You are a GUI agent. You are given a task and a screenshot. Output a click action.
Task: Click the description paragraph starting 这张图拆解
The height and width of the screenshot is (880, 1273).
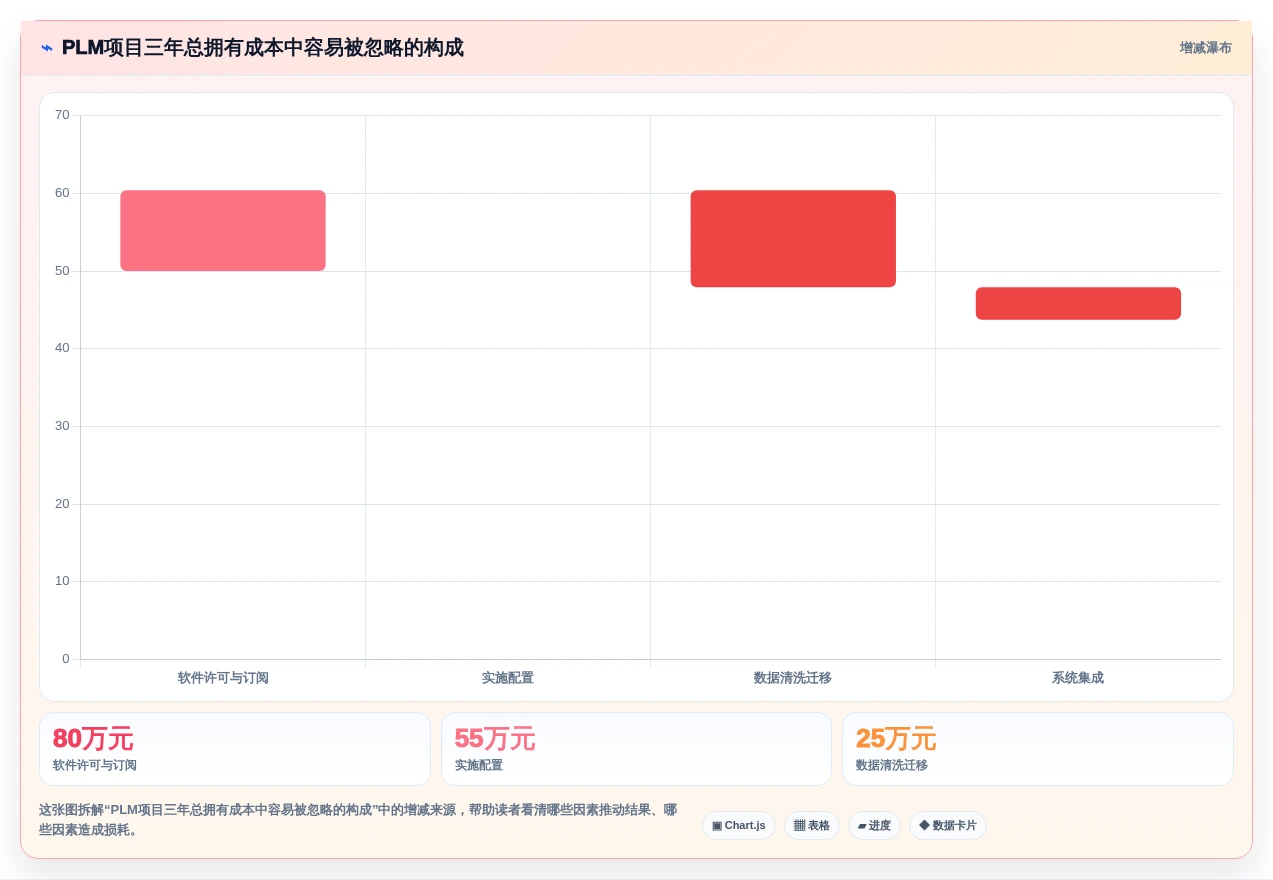(x=358, y=820)
